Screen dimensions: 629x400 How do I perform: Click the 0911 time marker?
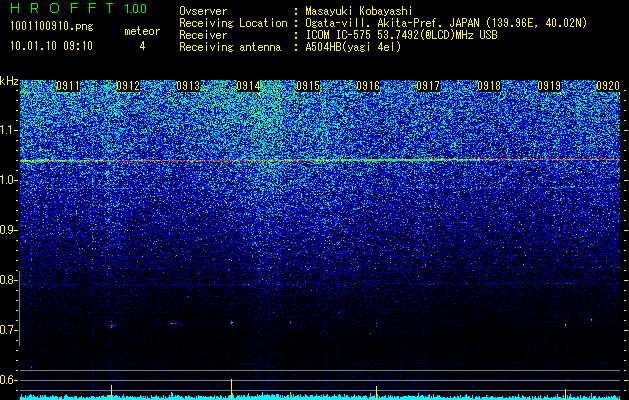[67, 86]
